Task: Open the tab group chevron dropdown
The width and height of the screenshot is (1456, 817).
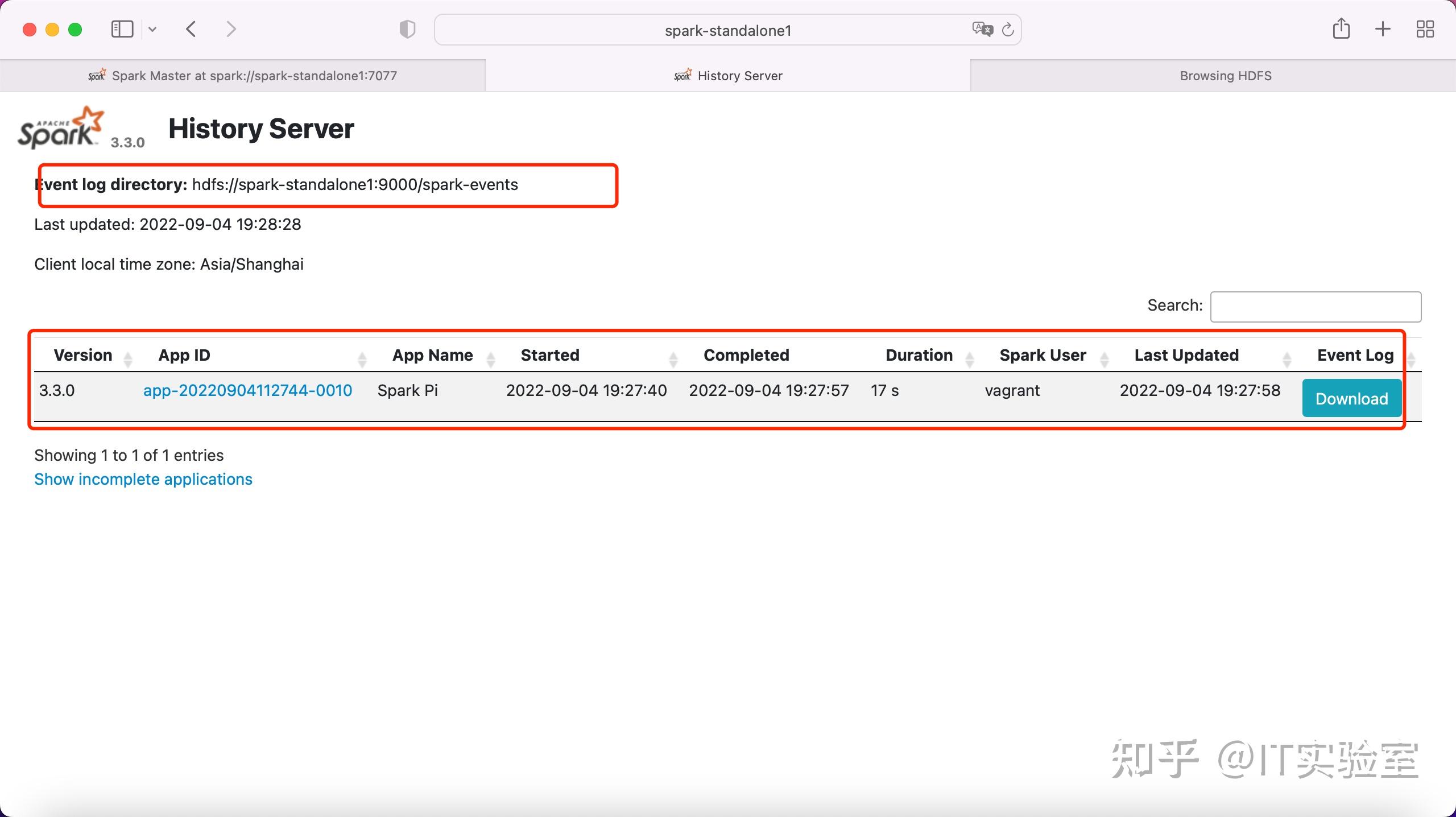Action: (152, 28)
